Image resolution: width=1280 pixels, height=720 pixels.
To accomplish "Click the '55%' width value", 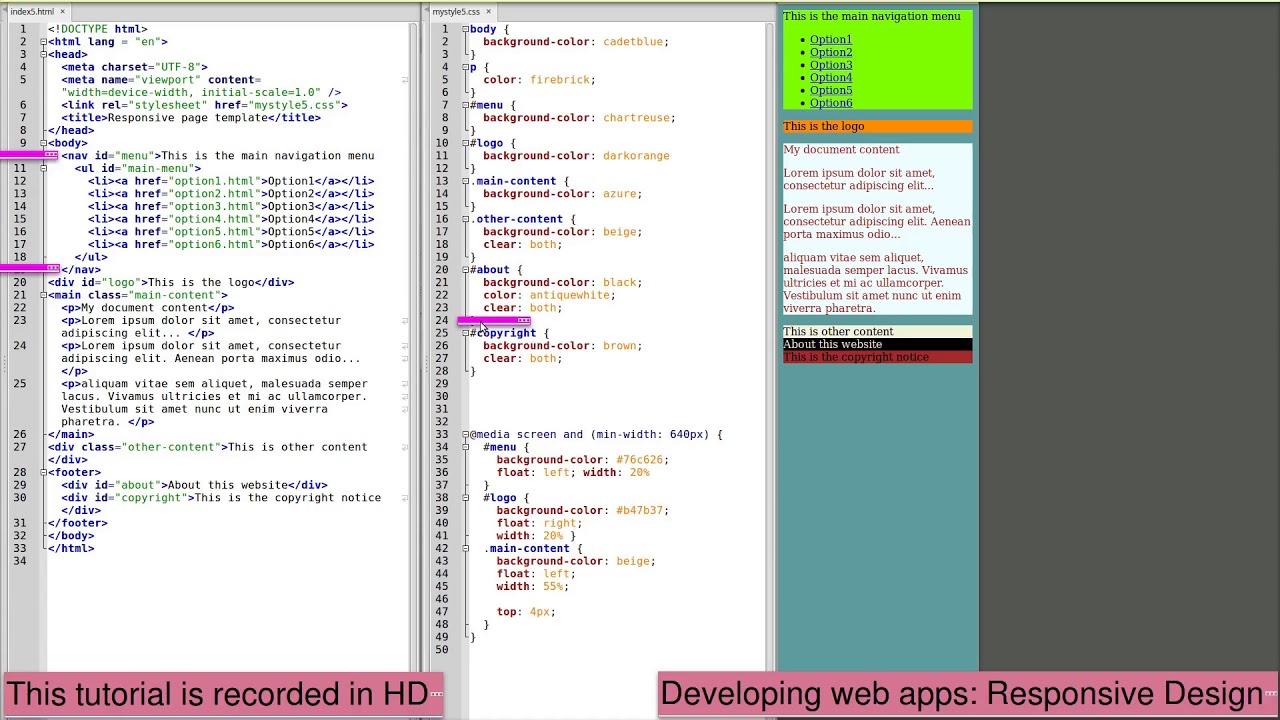I will point(553,586).
